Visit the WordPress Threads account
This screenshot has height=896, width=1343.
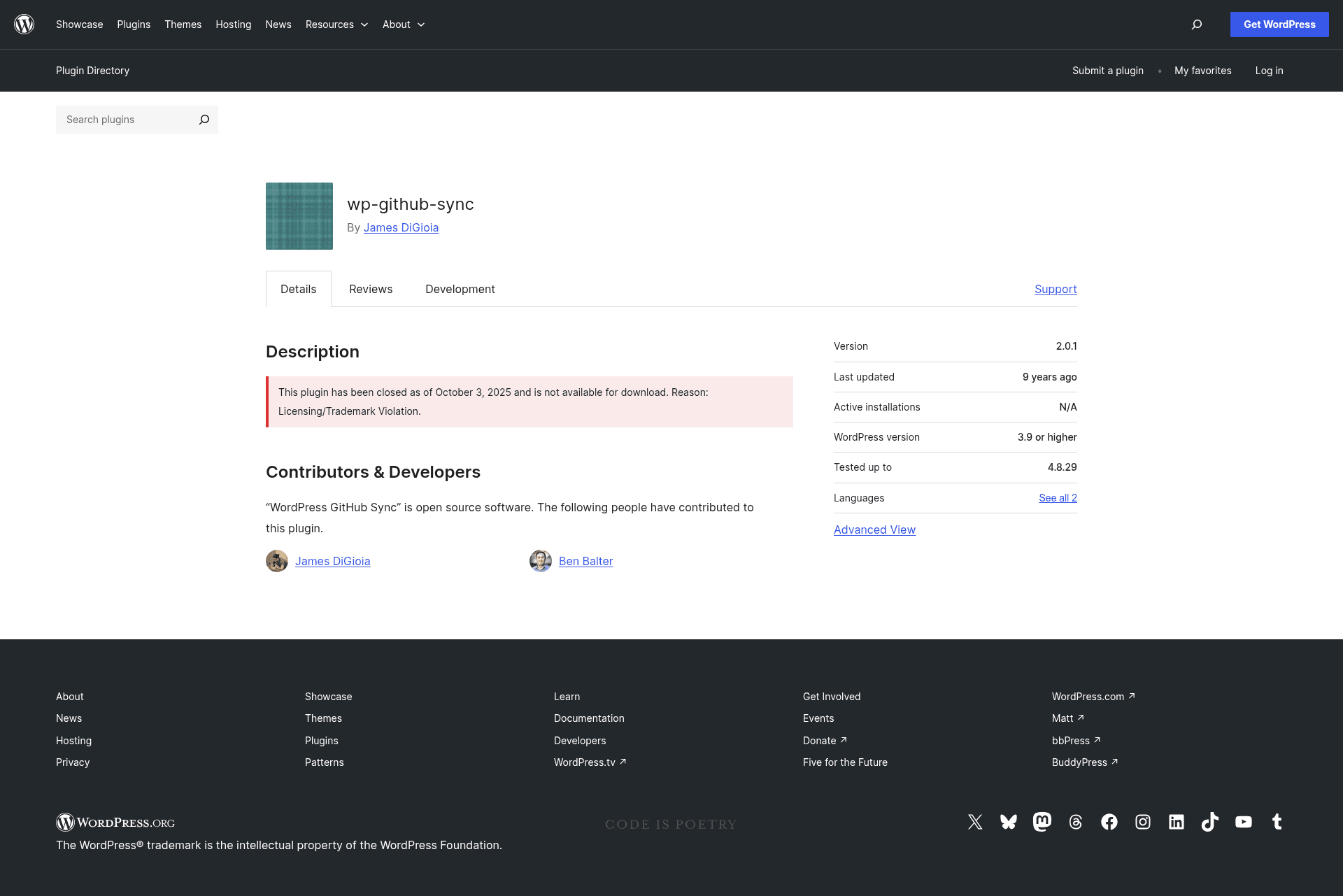[x=1076, y=822]
